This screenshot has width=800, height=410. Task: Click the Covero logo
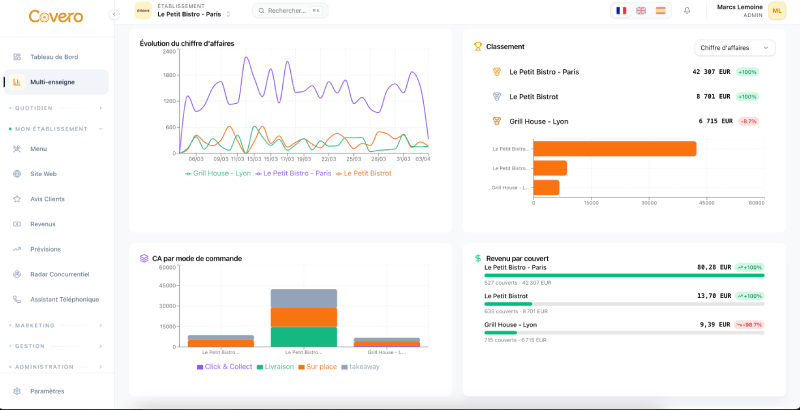(55, 16)
